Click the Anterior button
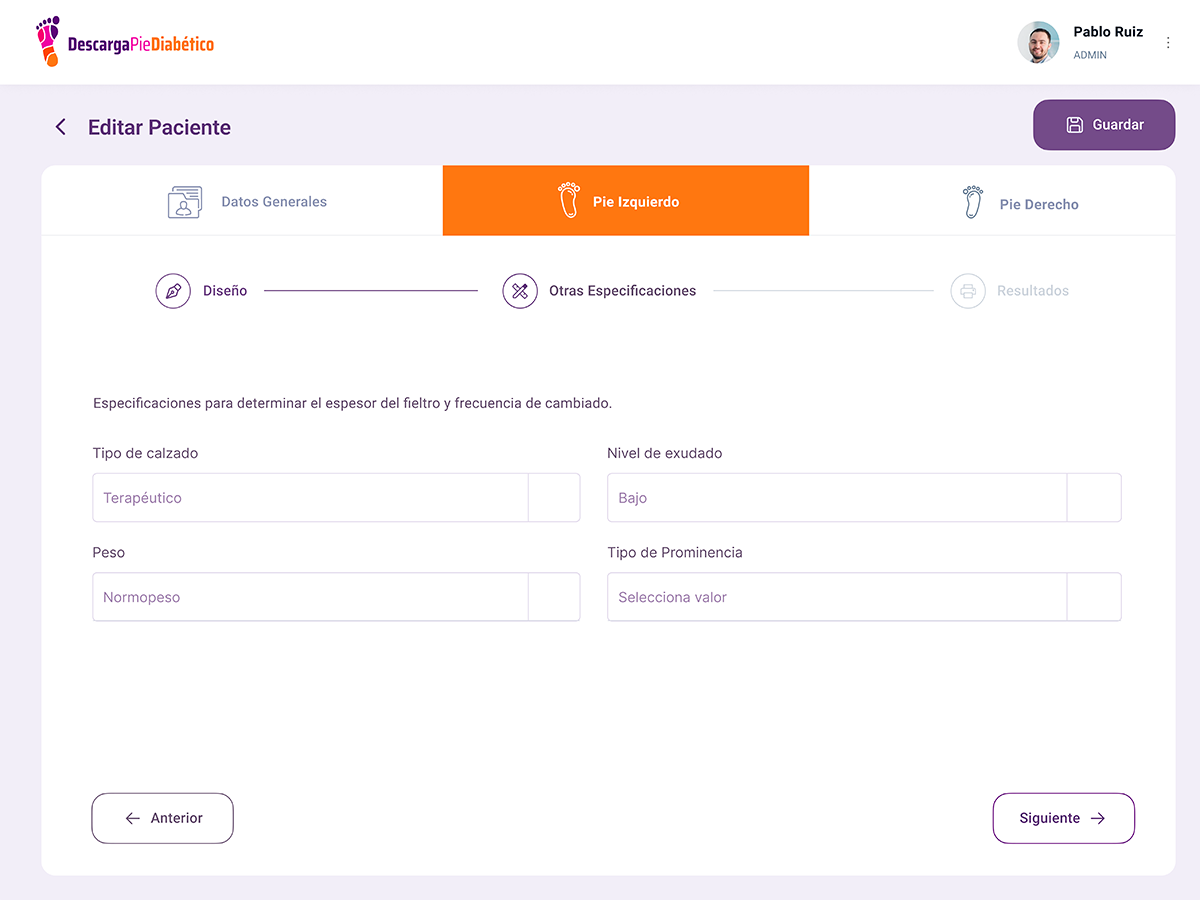 point(163,818)
